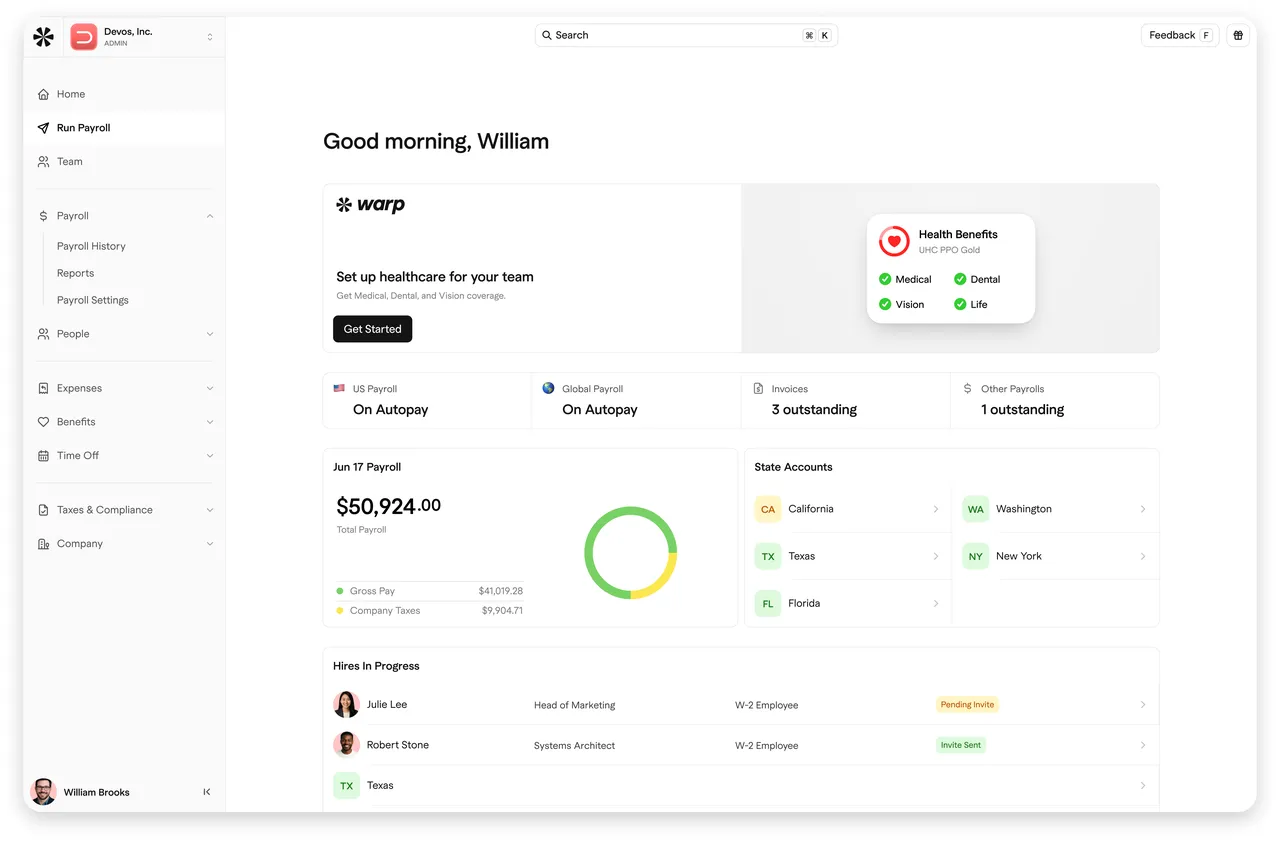The width and height of the screenshot is (1280, 842).
Task: Expand the Expenses section chevron
Action: point(210,388)
